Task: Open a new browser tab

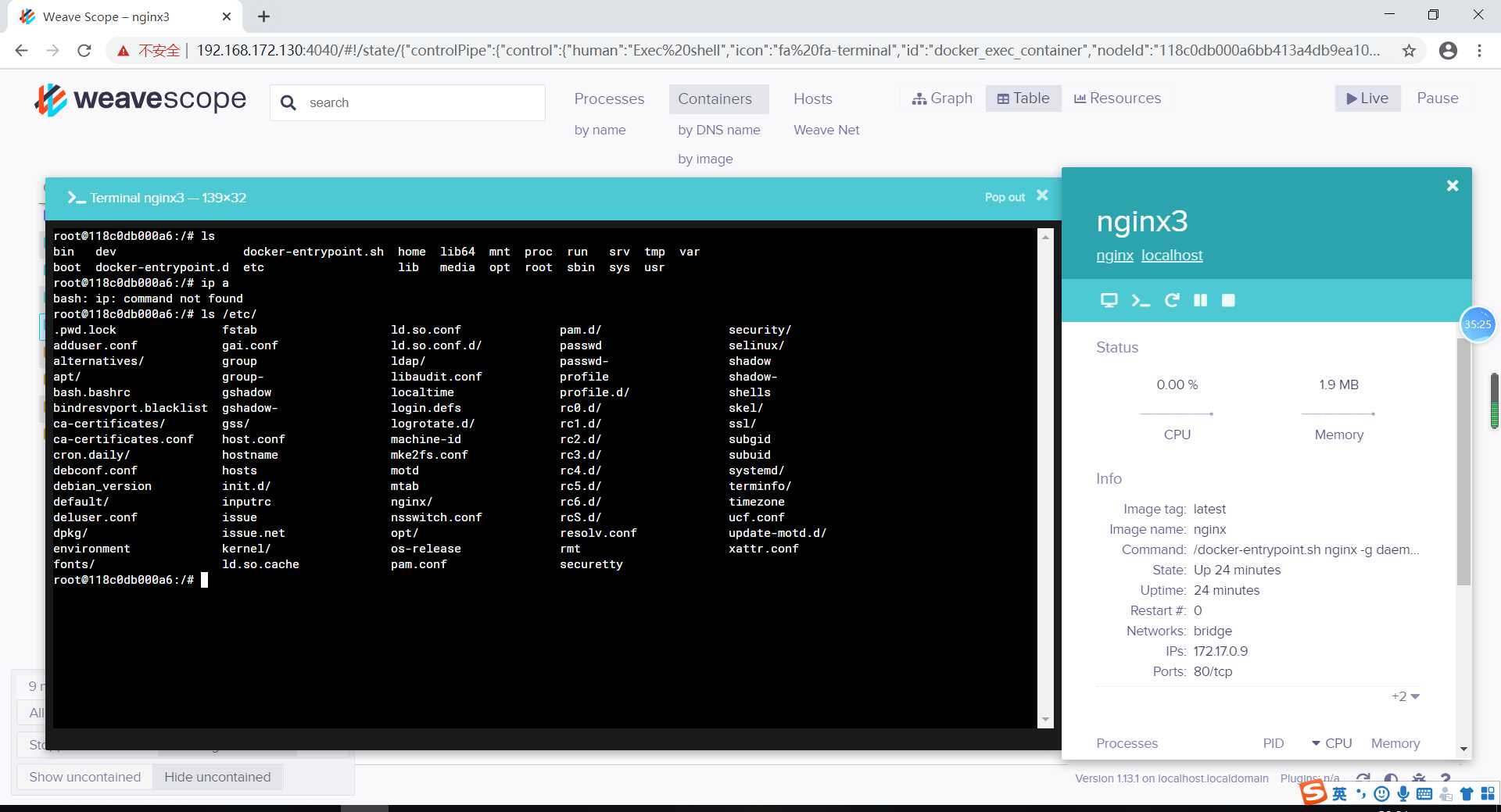Action: pyautogui.click(x=263, y=16)
